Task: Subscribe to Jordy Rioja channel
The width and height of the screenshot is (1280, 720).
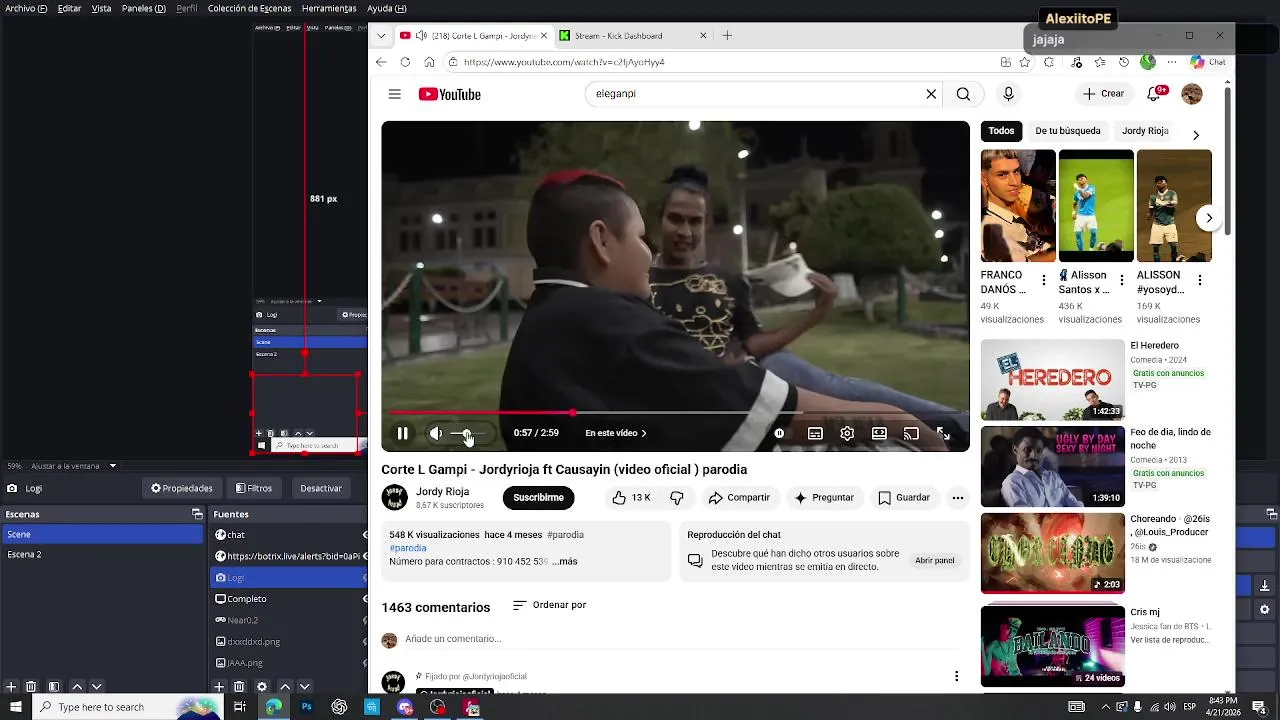Action: pyautogui.click(x=539, y=498)
